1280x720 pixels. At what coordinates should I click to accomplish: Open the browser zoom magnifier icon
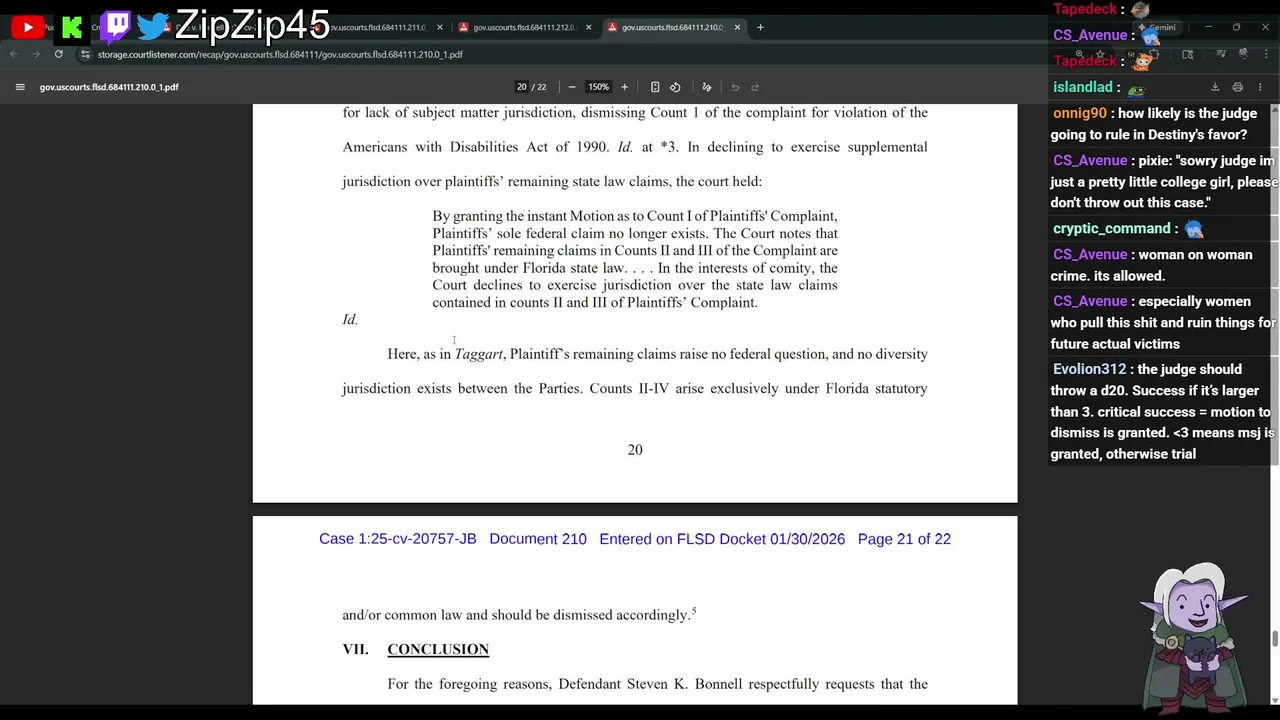(x=1079, y=54)
